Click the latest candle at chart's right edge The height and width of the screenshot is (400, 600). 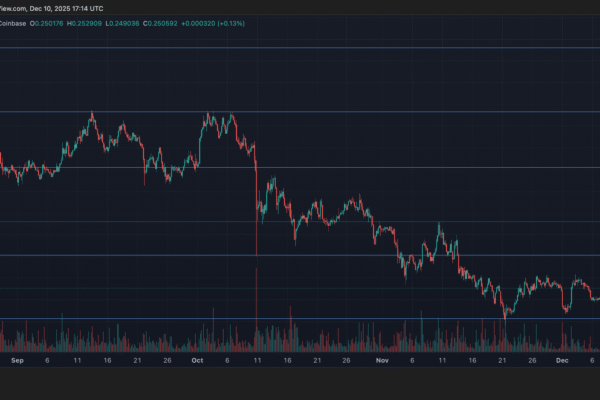coord(597,298)
